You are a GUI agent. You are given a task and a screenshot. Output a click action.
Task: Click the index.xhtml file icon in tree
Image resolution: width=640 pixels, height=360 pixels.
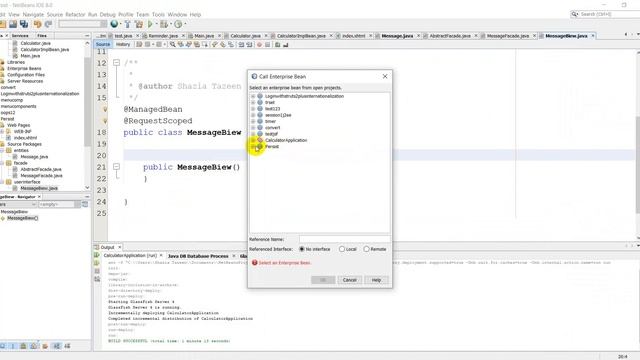(9, 138)
